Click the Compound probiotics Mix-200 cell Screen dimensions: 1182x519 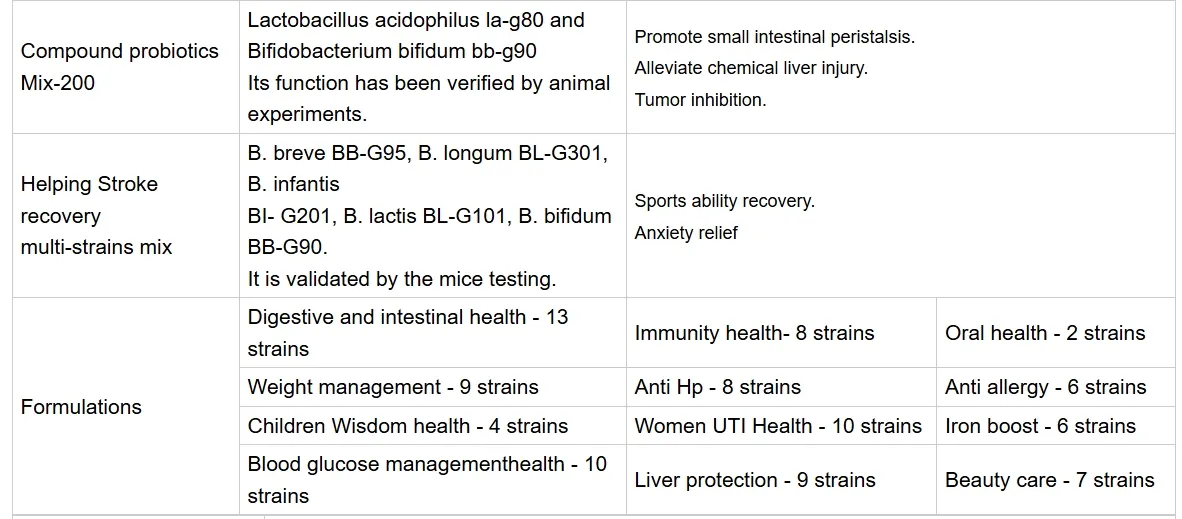(x=119, y=67)
